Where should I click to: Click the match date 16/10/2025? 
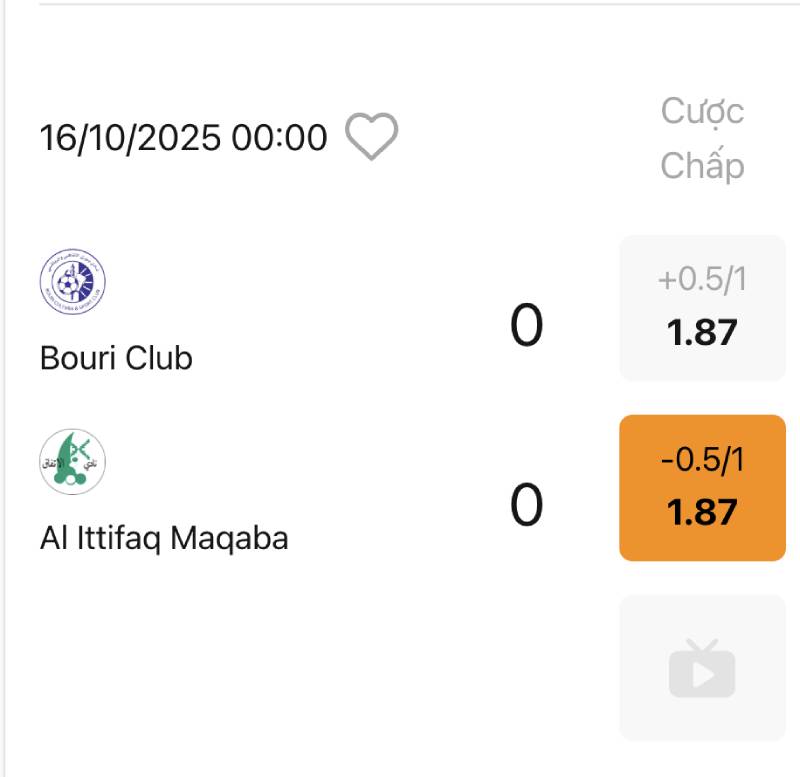(x=130, y=138)
